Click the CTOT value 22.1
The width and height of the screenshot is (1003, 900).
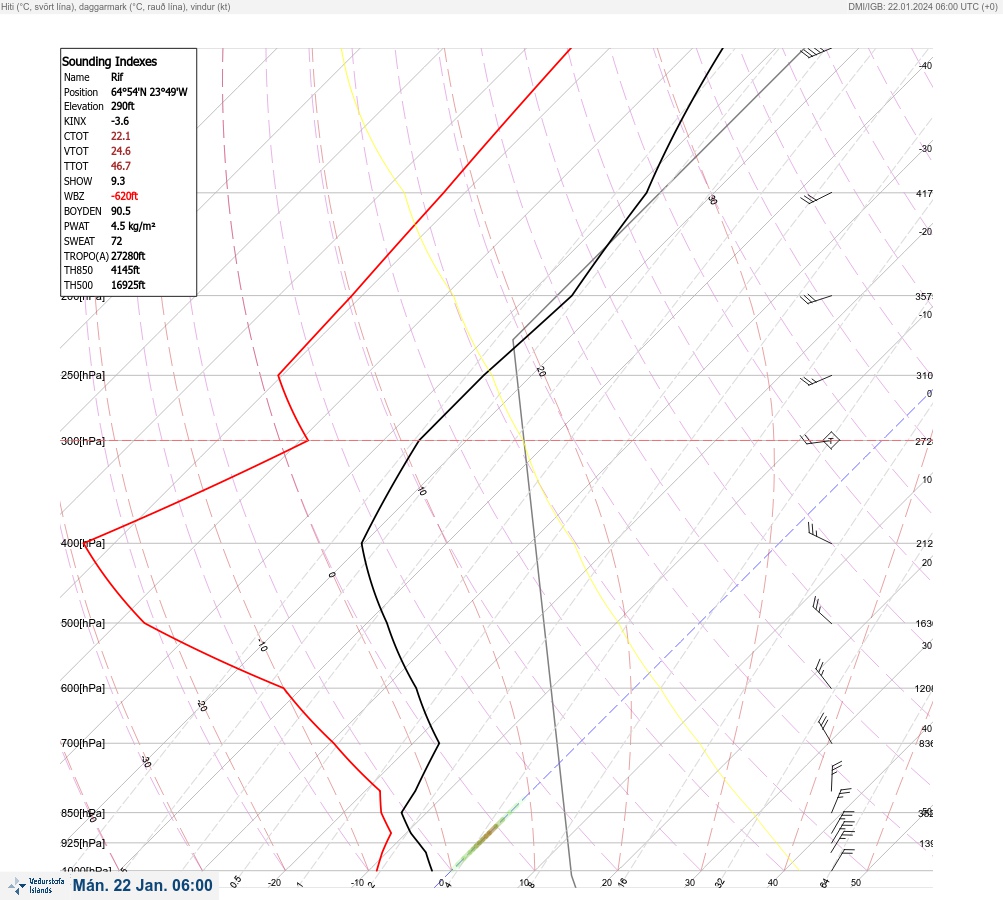click(x=120, y=136)
